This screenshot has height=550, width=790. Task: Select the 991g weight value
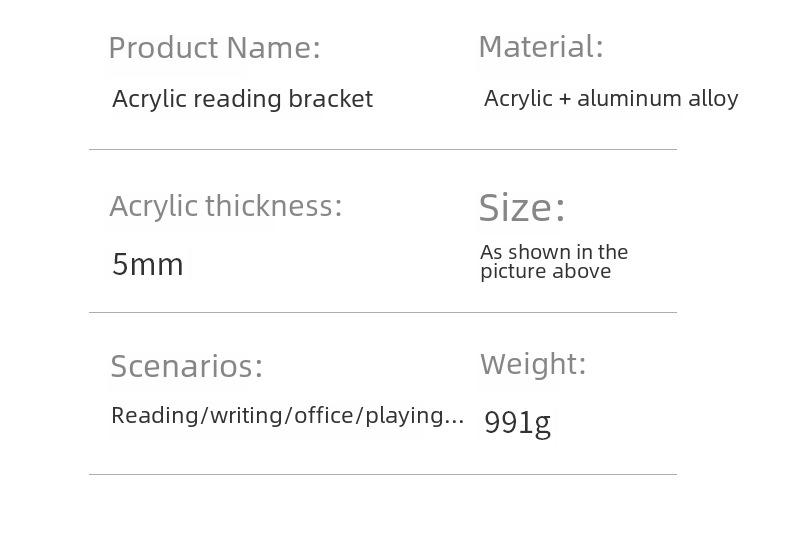click(517, 423)
